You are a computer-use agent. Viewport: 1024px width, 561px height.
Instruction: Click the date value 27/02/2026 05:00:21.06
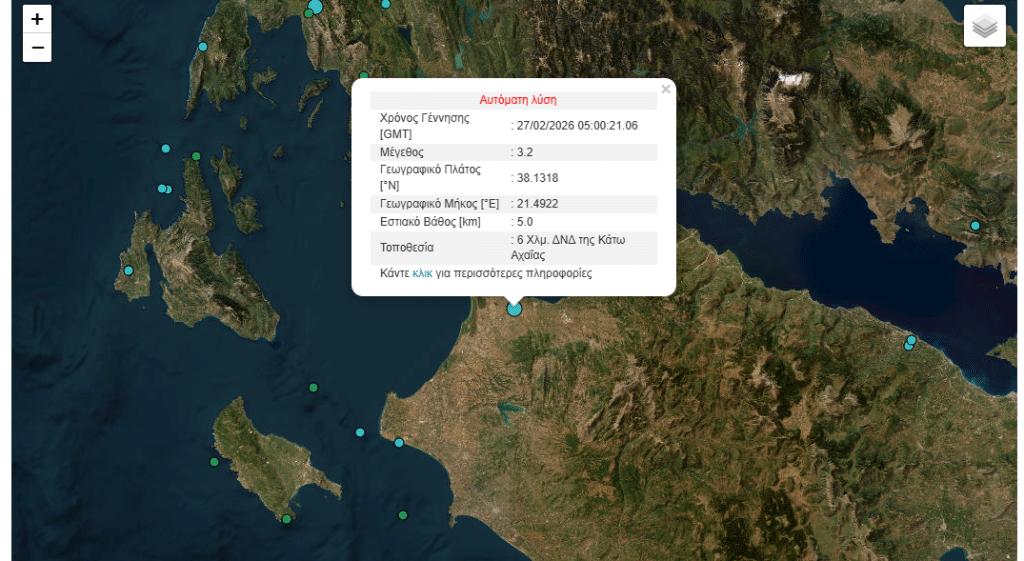[577, 126]
